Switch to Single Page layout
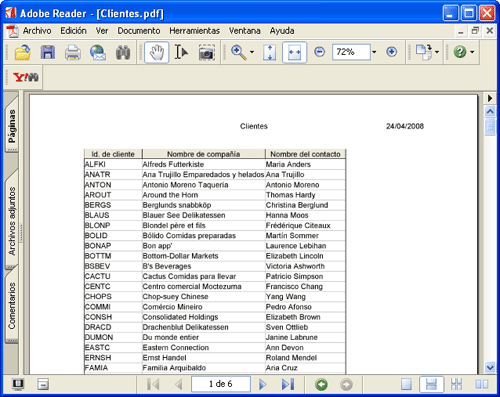The image size is (500, 397). click(x=406, y=384)
